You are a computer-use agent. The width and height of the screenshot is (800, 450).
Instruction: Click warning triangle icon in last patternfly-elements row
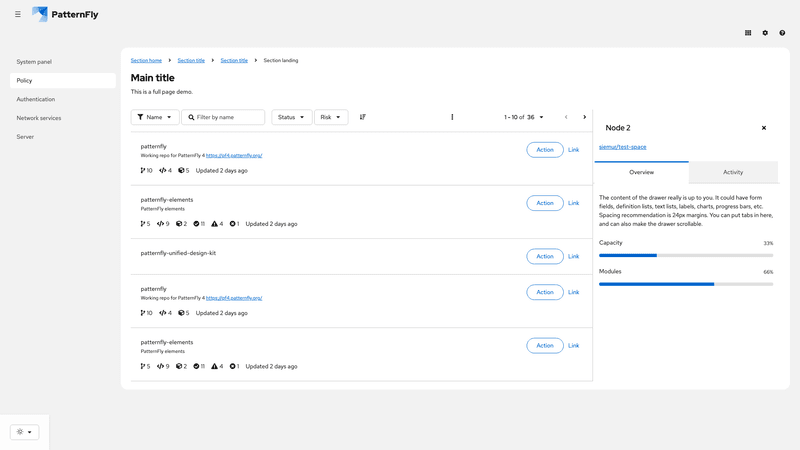point(214,366)
